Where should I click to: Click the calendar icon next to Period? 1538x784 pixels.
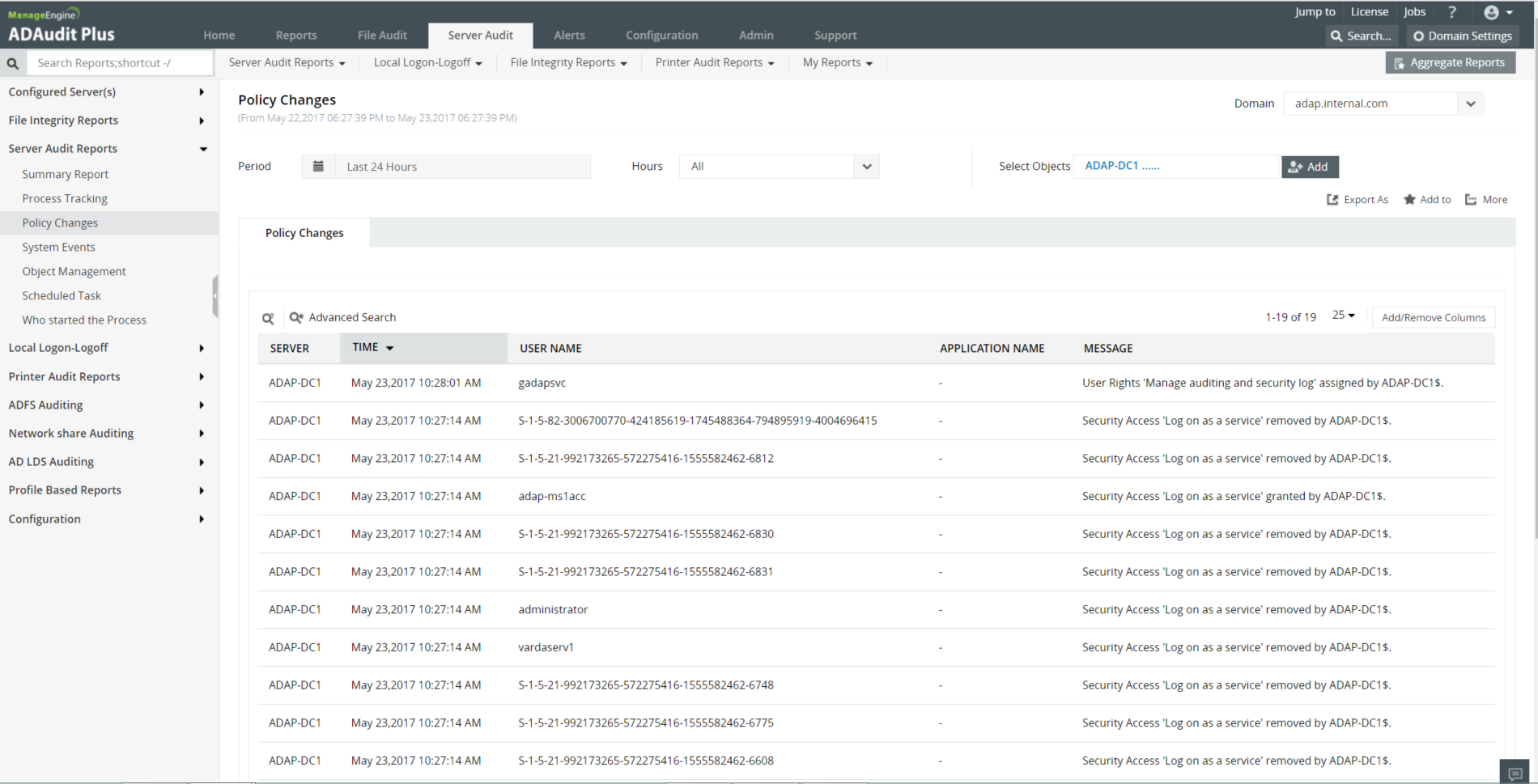point(318,167)
